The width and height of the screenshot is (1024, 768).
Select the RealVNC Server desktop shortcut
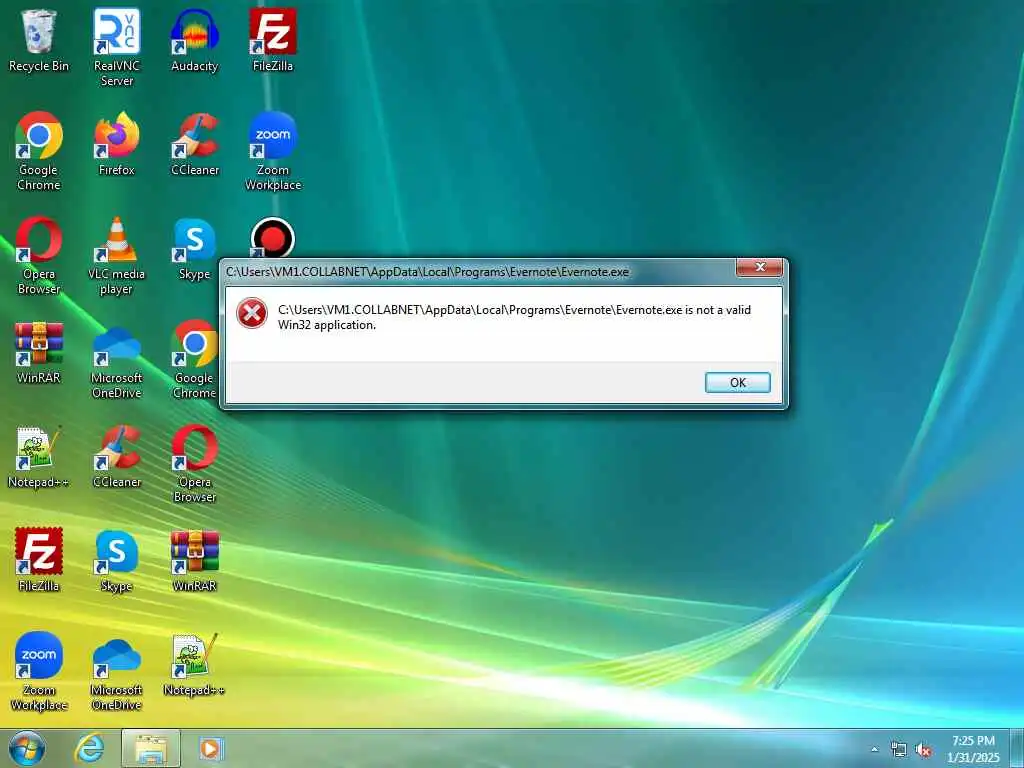pos(117,48)
